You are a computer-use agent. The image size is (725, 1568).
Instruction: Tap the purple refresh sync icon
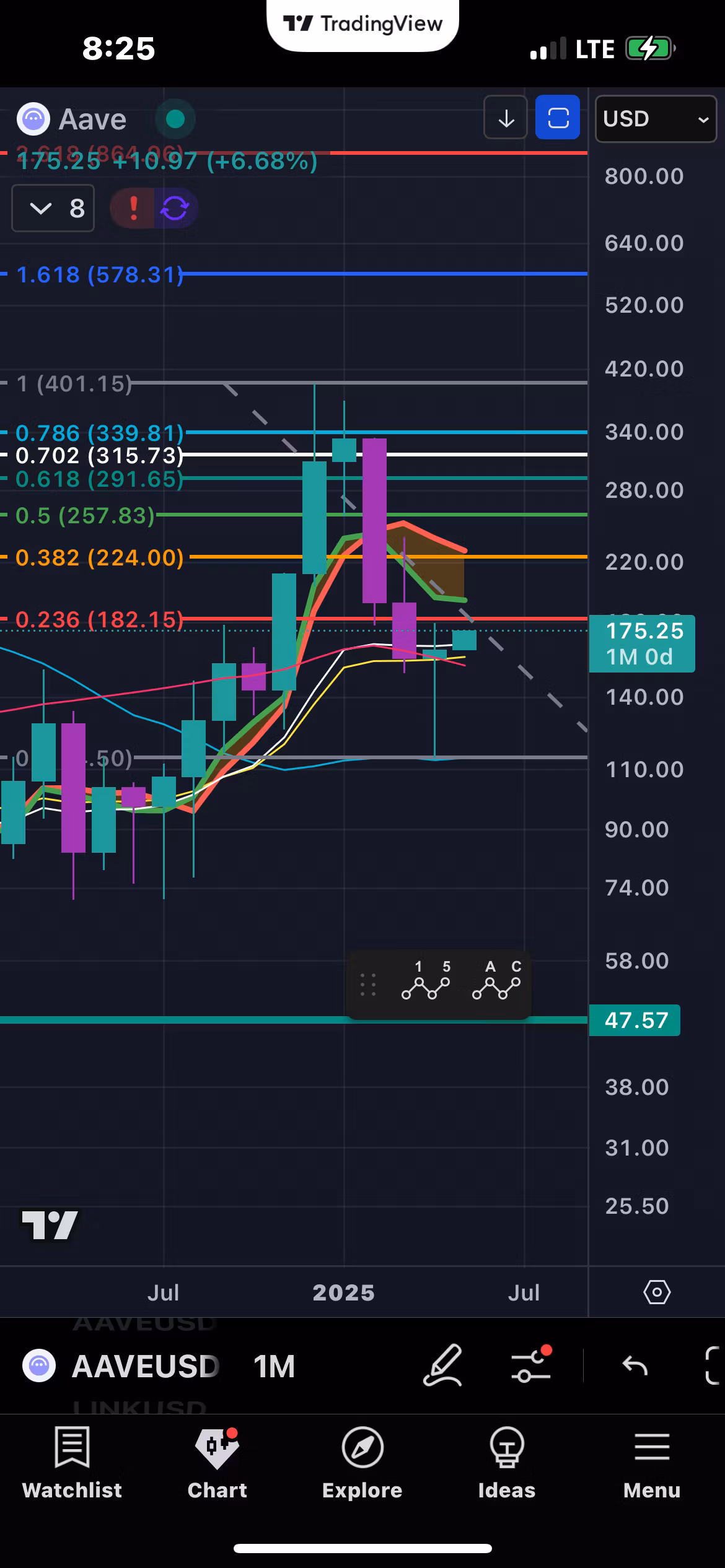tap(175, 208)
